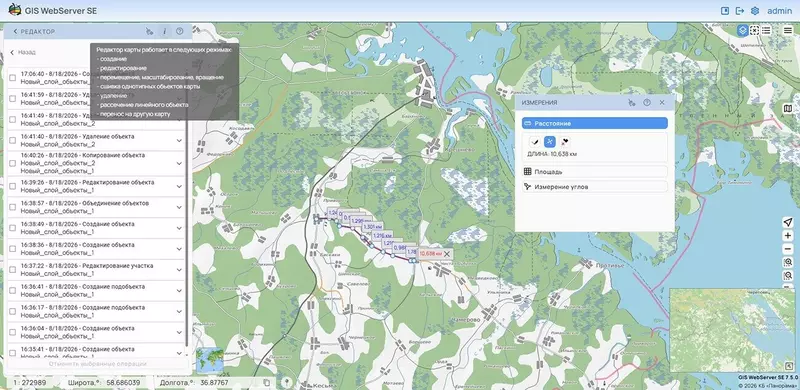This screenshot has height=390, width=800.
Task: Zoom in with the plus button
Action: pos(788,236)
